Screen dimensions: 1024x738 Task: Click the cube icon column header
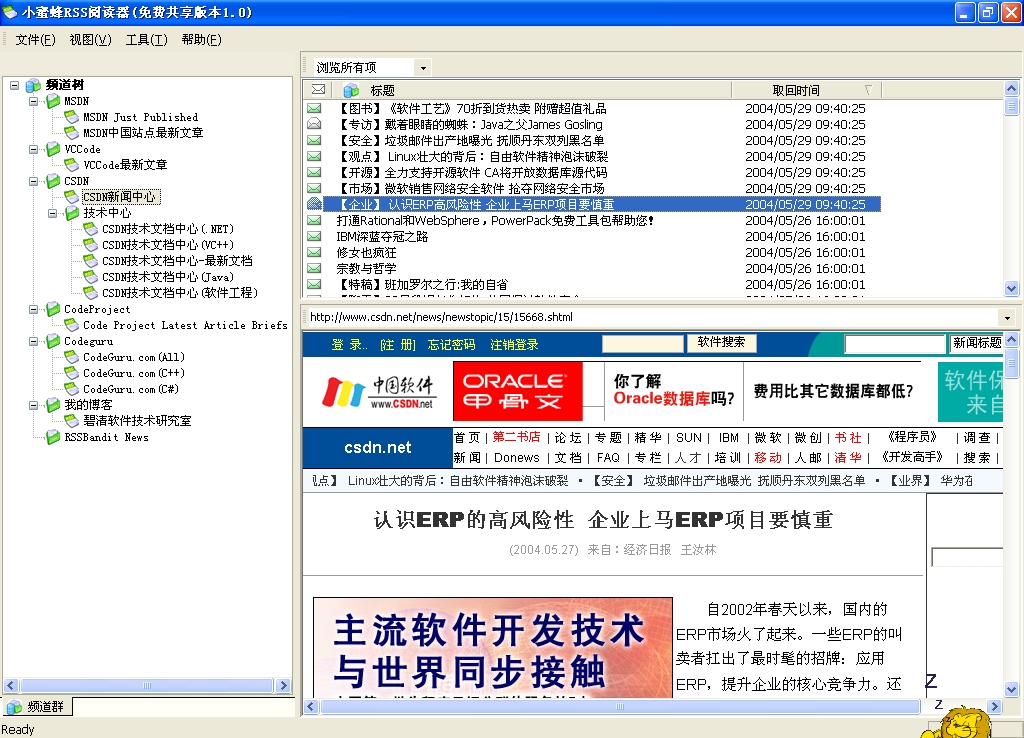(x=351, y=90)
